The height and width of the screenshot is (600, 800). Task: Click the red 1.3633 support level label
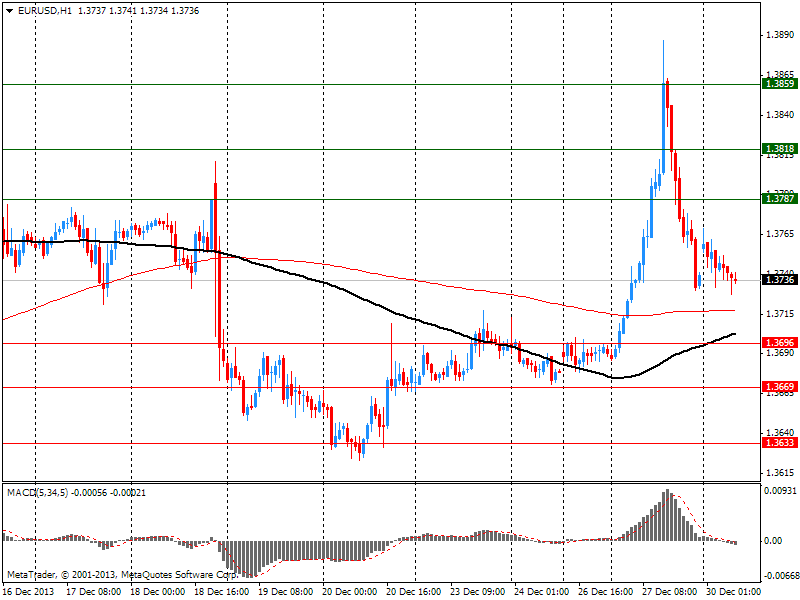[780, 442]
